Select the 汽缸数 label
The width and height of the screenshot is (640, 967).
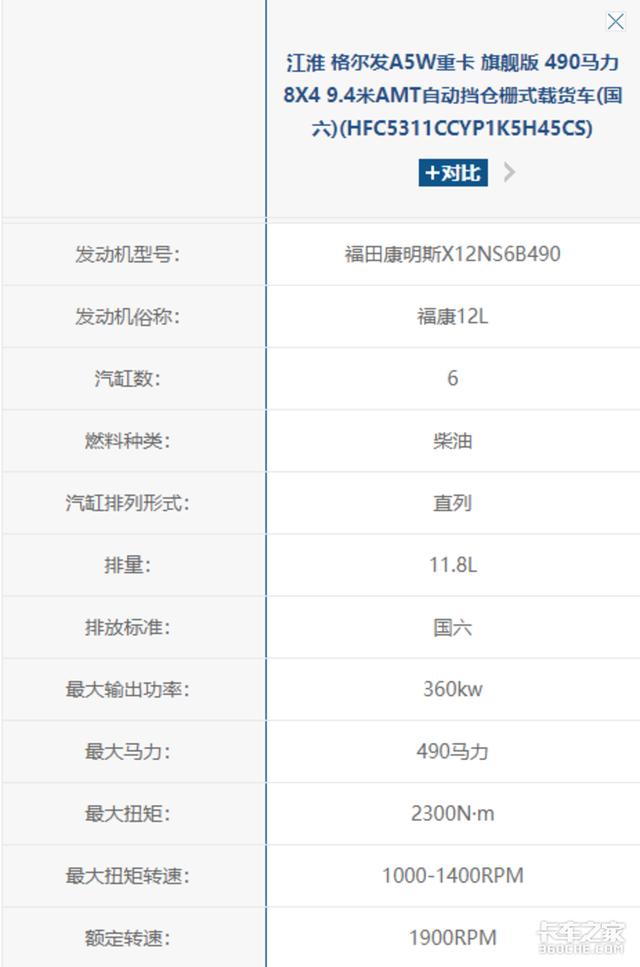[128, 378]
